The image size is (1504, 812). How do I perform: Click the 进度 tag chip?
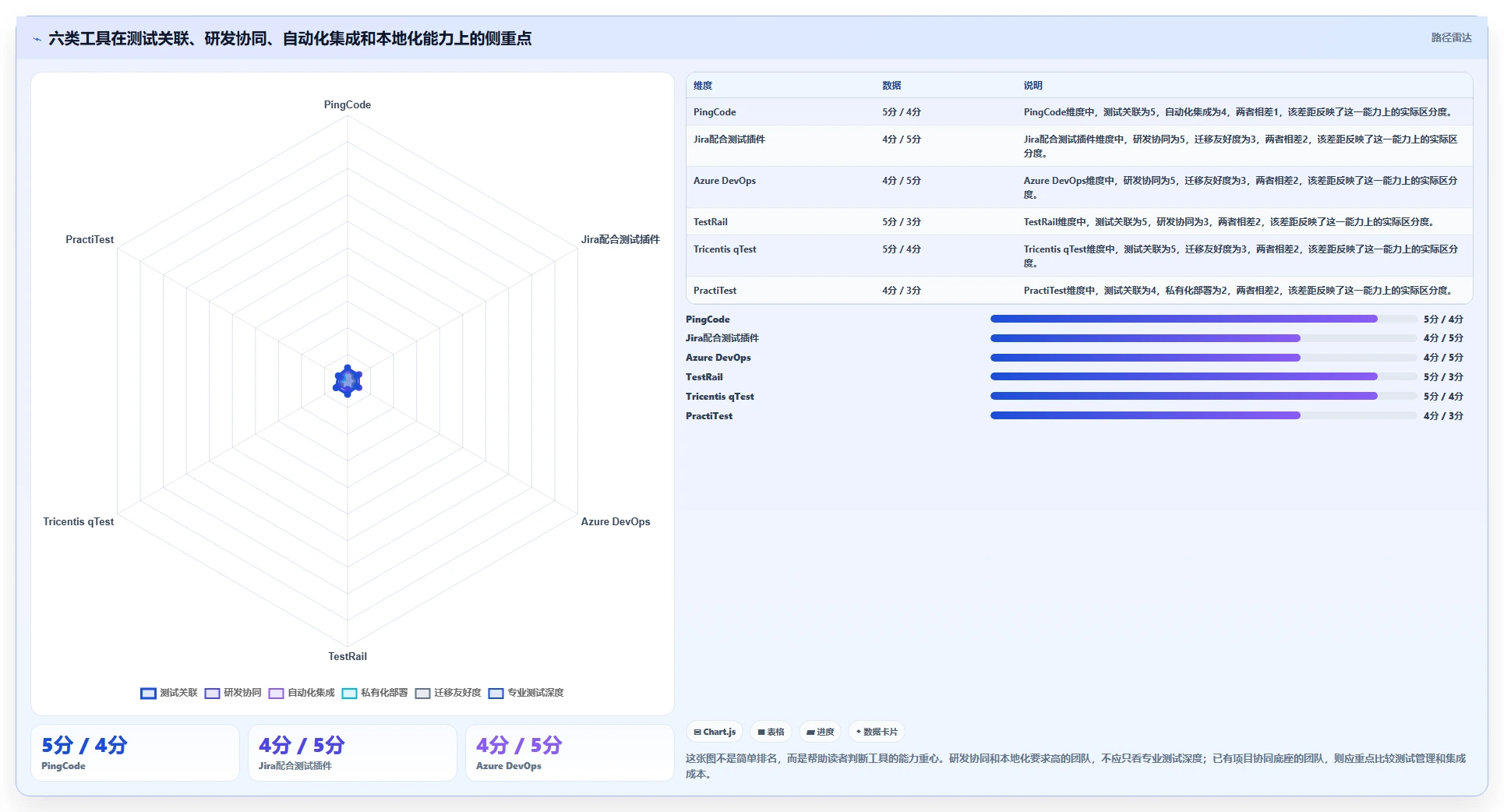(x=820, y=732)
